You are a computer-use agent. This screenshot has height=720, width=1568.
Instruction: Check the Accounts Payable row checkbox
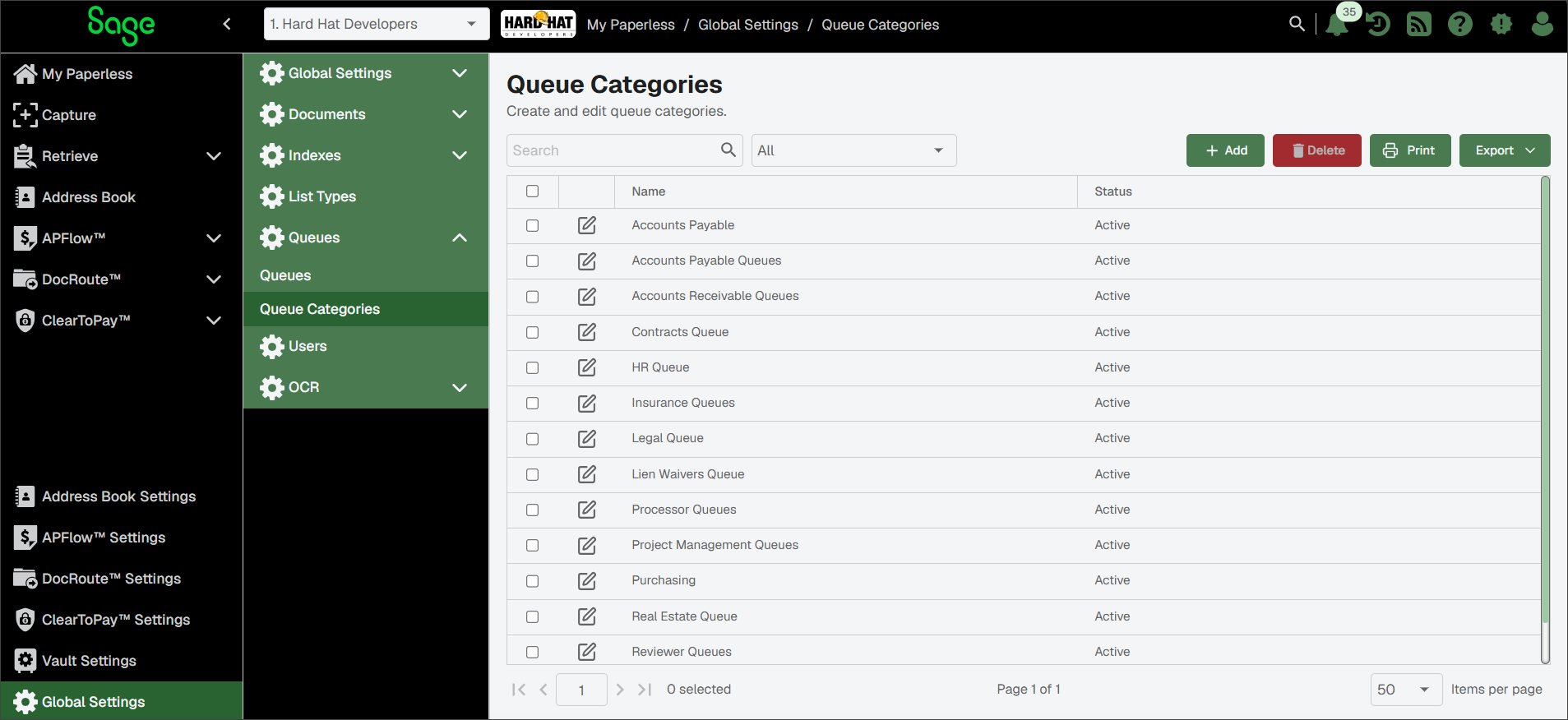[533, 225]
